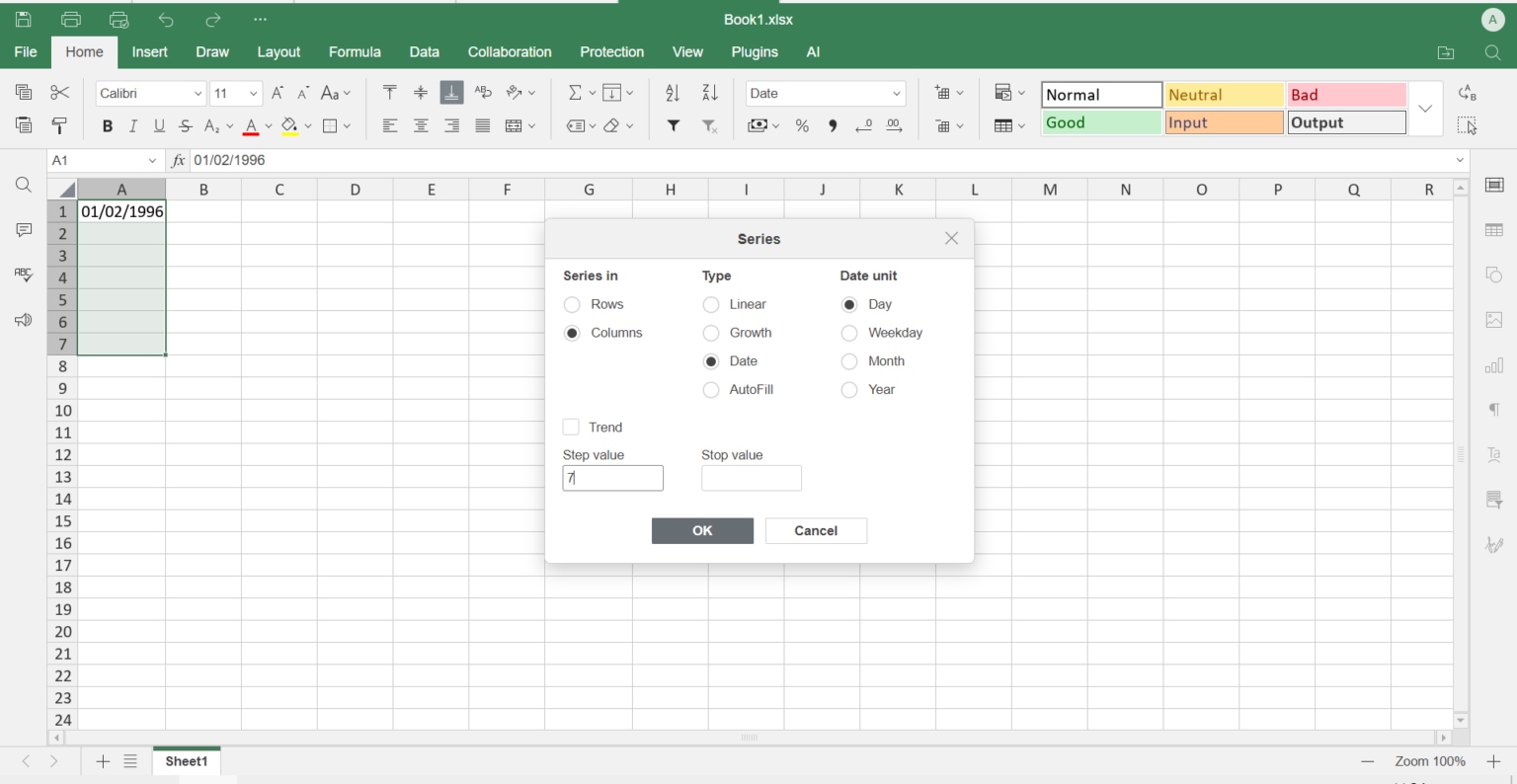Select the AutoSum icon

click(x=575, y=93)
